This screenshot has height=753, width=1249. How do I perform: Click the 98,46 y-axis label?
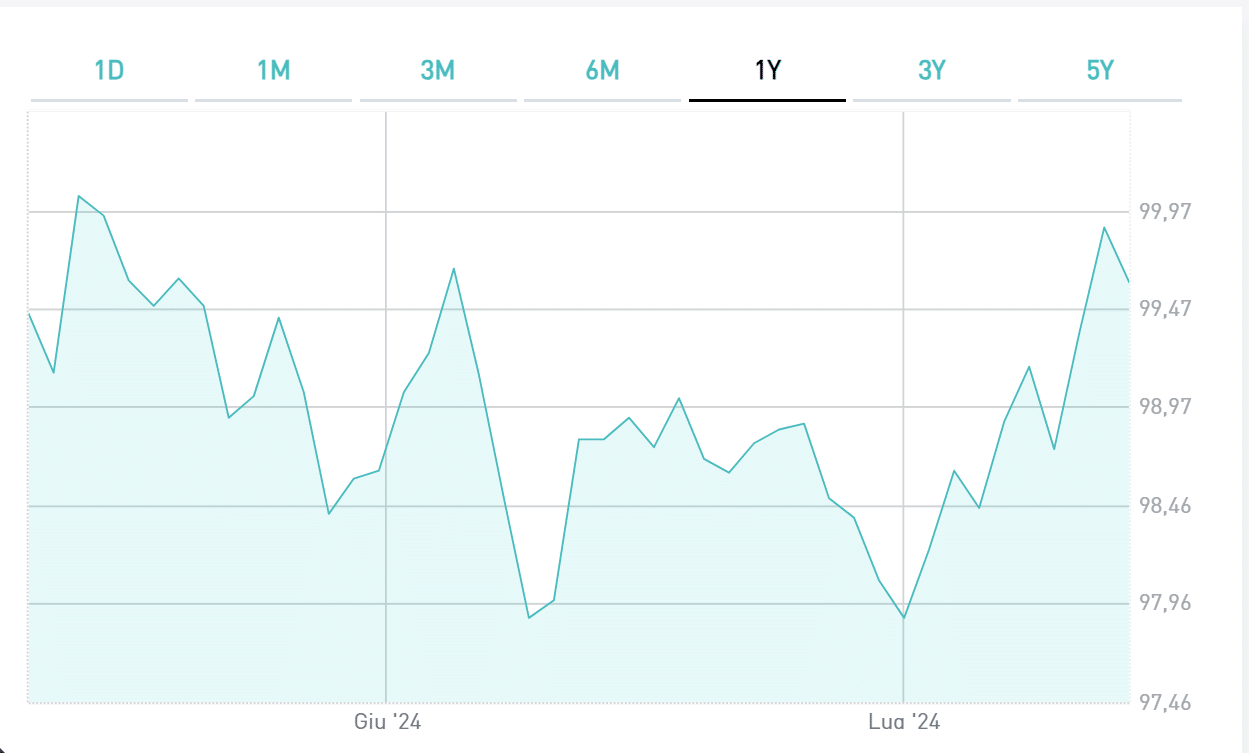(x=1165, y=506)
